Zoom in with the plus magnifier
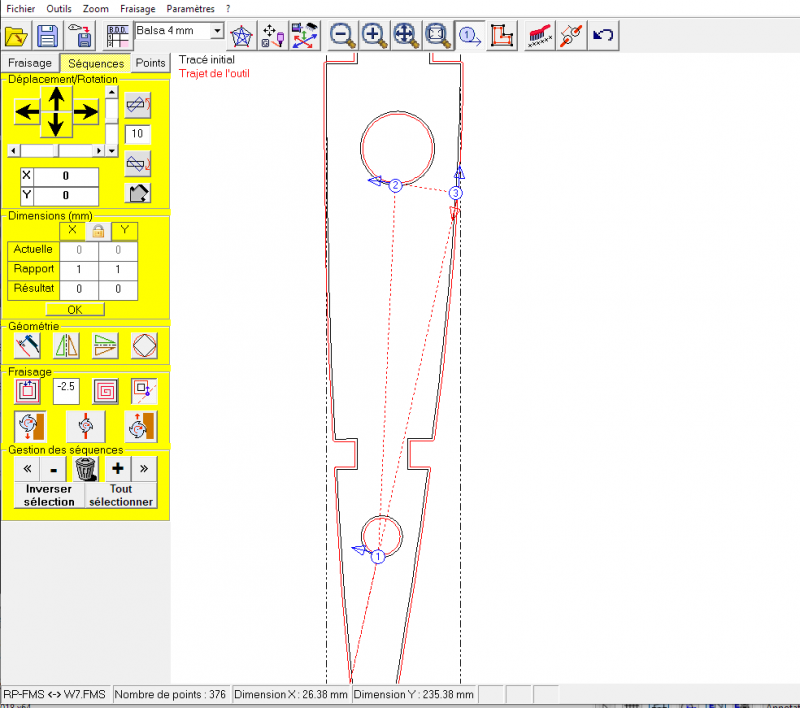Image resolution: width=800 pixels, height=708 pixels. 374,36
